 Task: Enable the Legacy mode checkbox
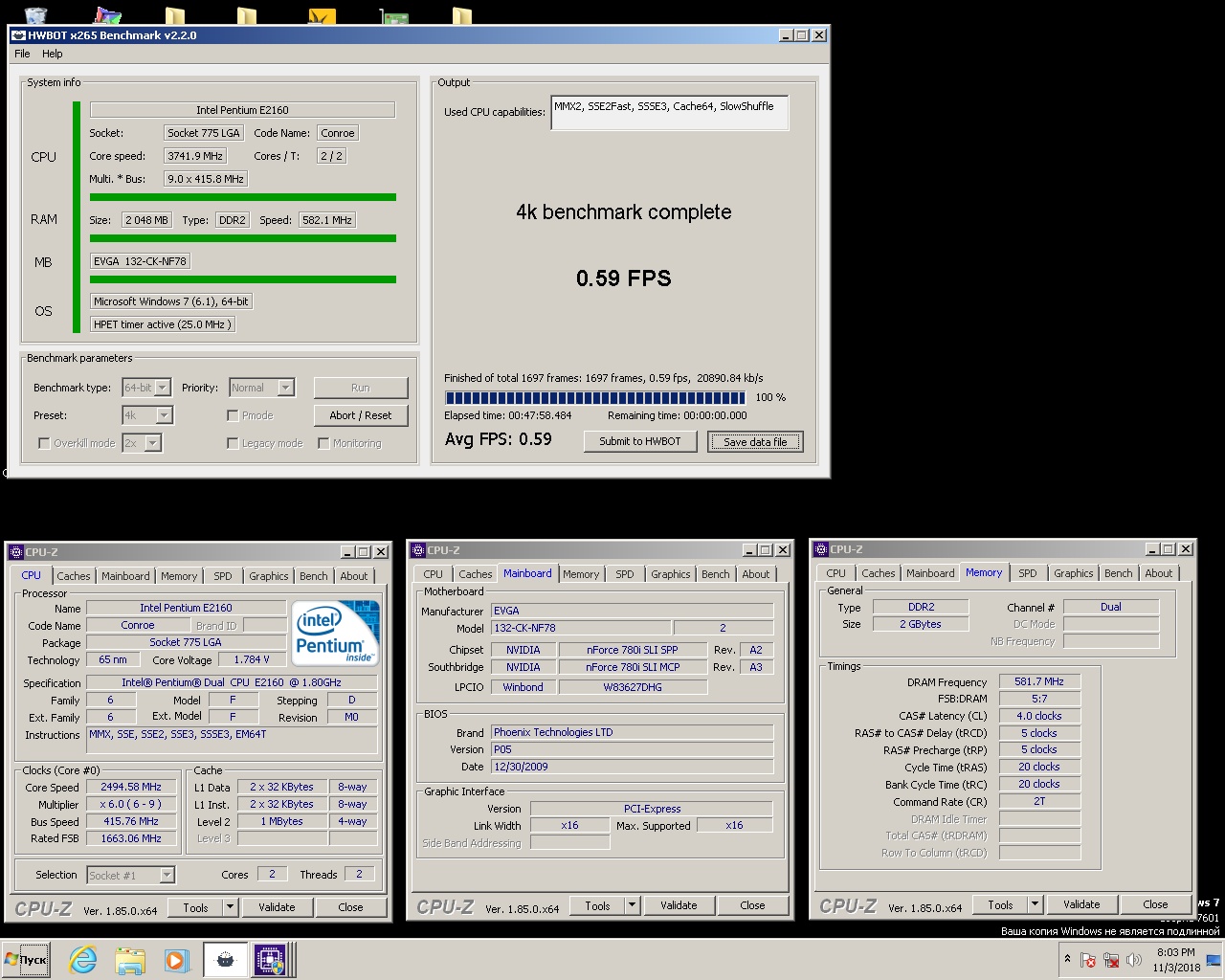233,443
